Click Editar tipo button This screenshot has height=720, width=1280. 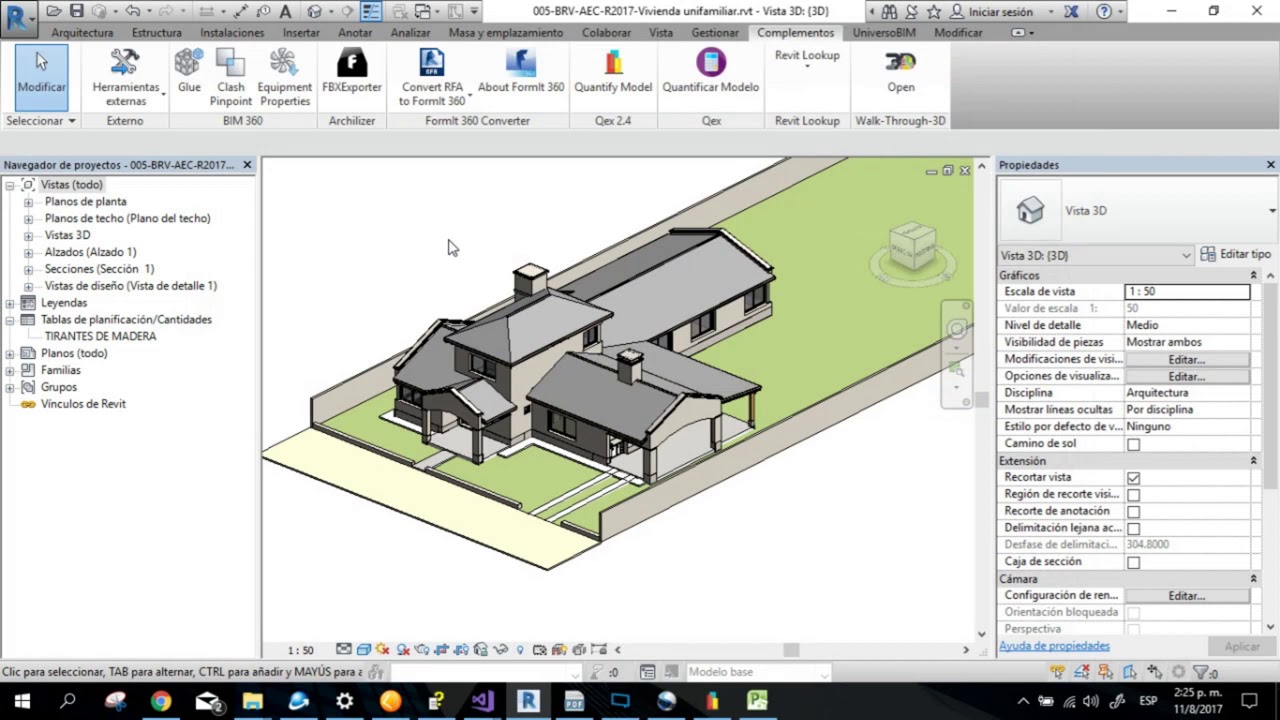[x=1236, y=255]
